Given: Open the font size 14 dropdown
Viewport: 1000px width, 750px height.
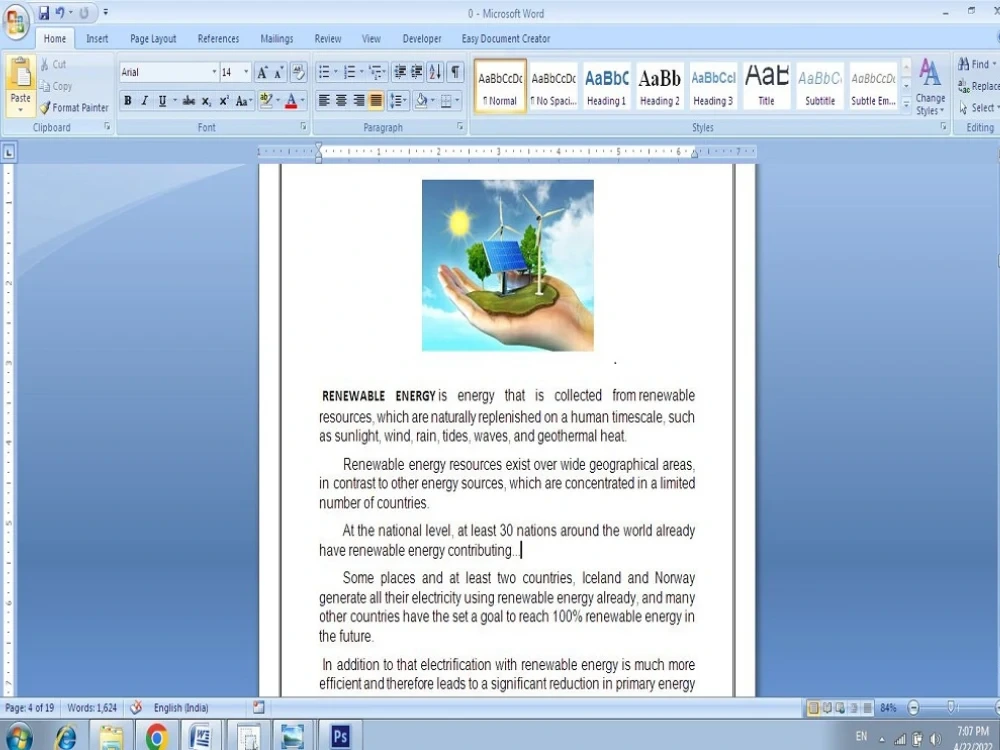Looking at the screenshot, I should tap(246, 72).
